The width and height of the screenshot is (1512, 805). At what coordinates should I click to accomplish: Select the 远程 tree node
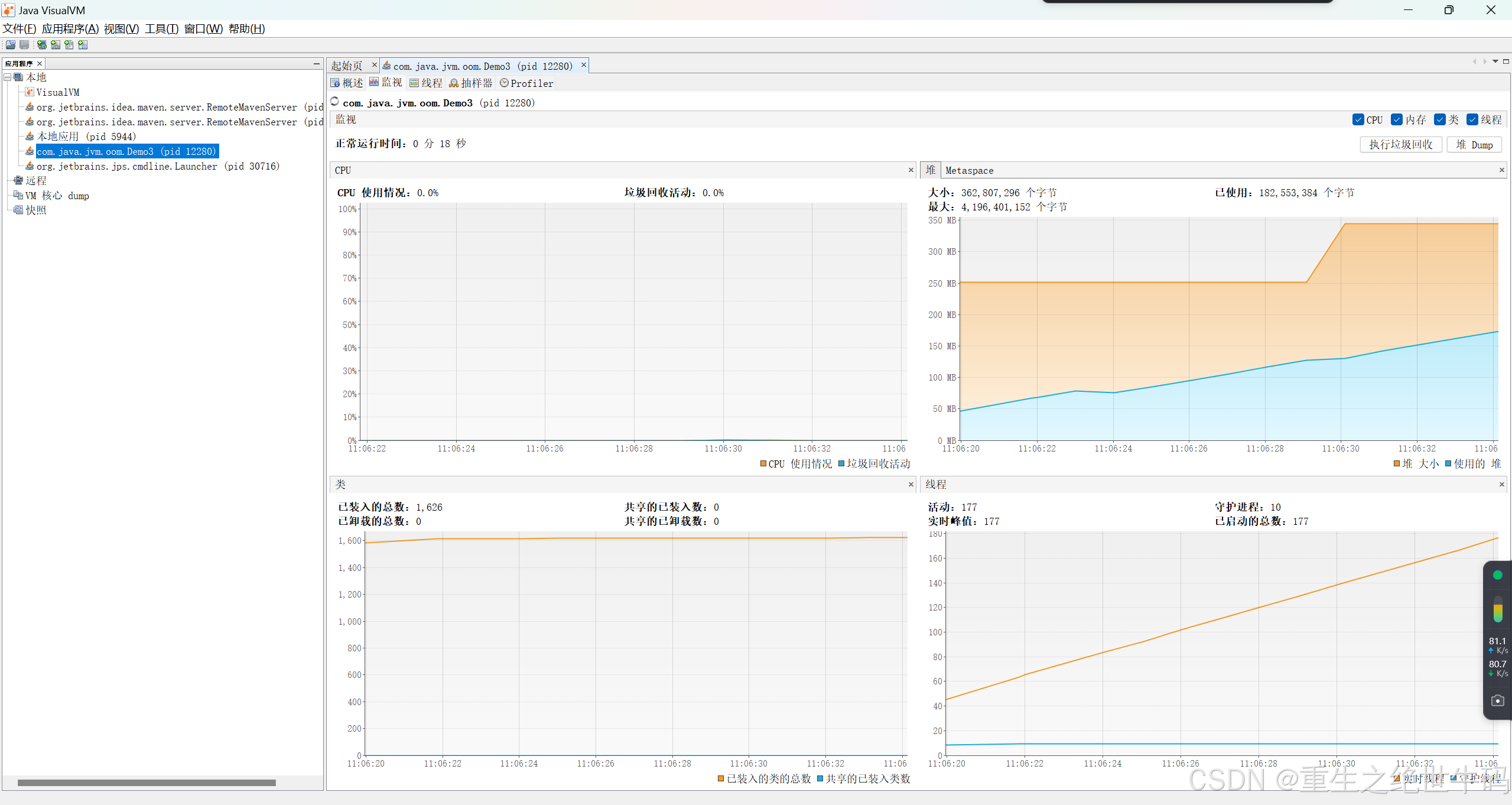35,181
